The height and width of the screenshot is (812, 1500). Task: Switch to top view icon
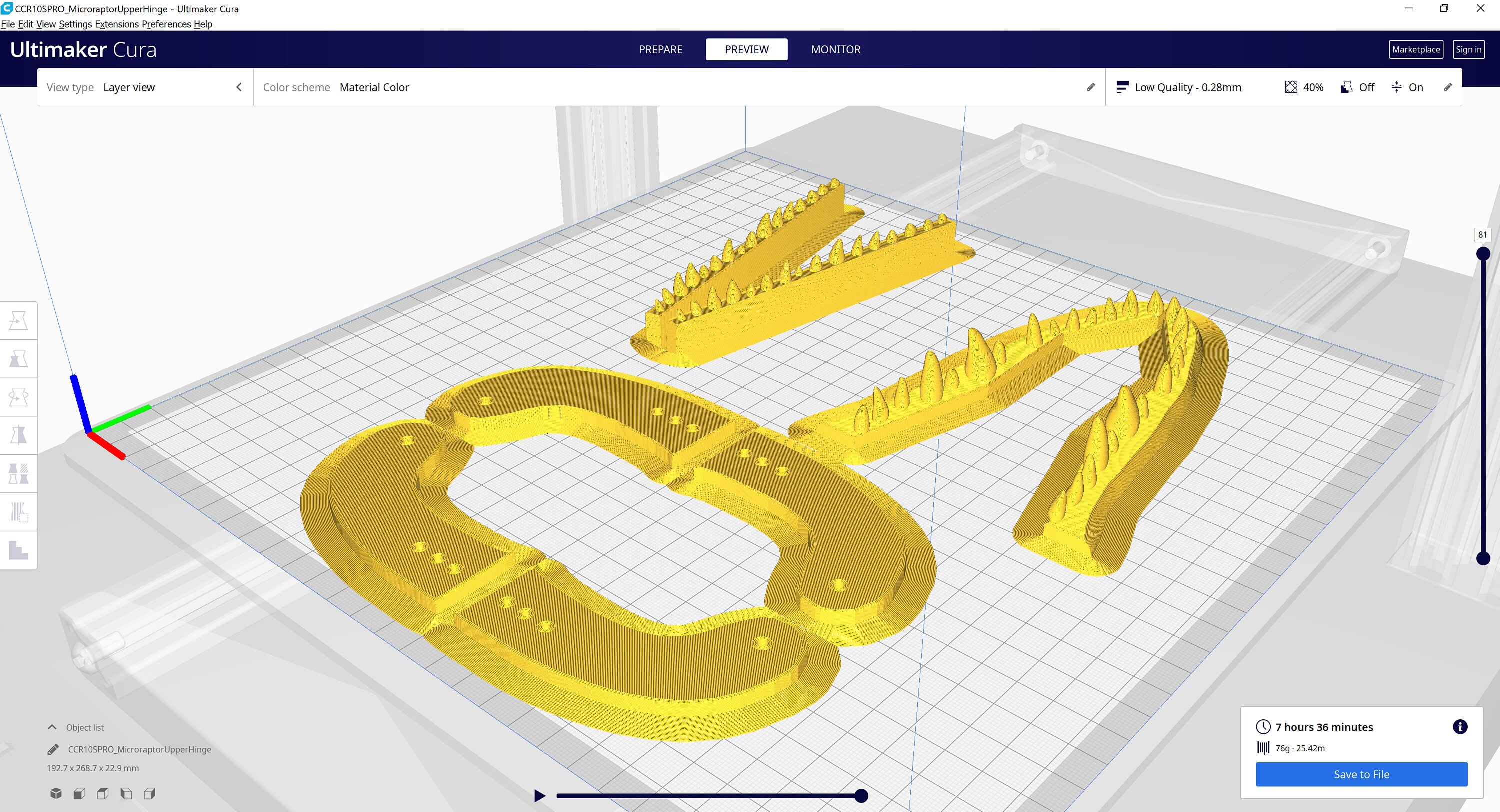point(103,793)
